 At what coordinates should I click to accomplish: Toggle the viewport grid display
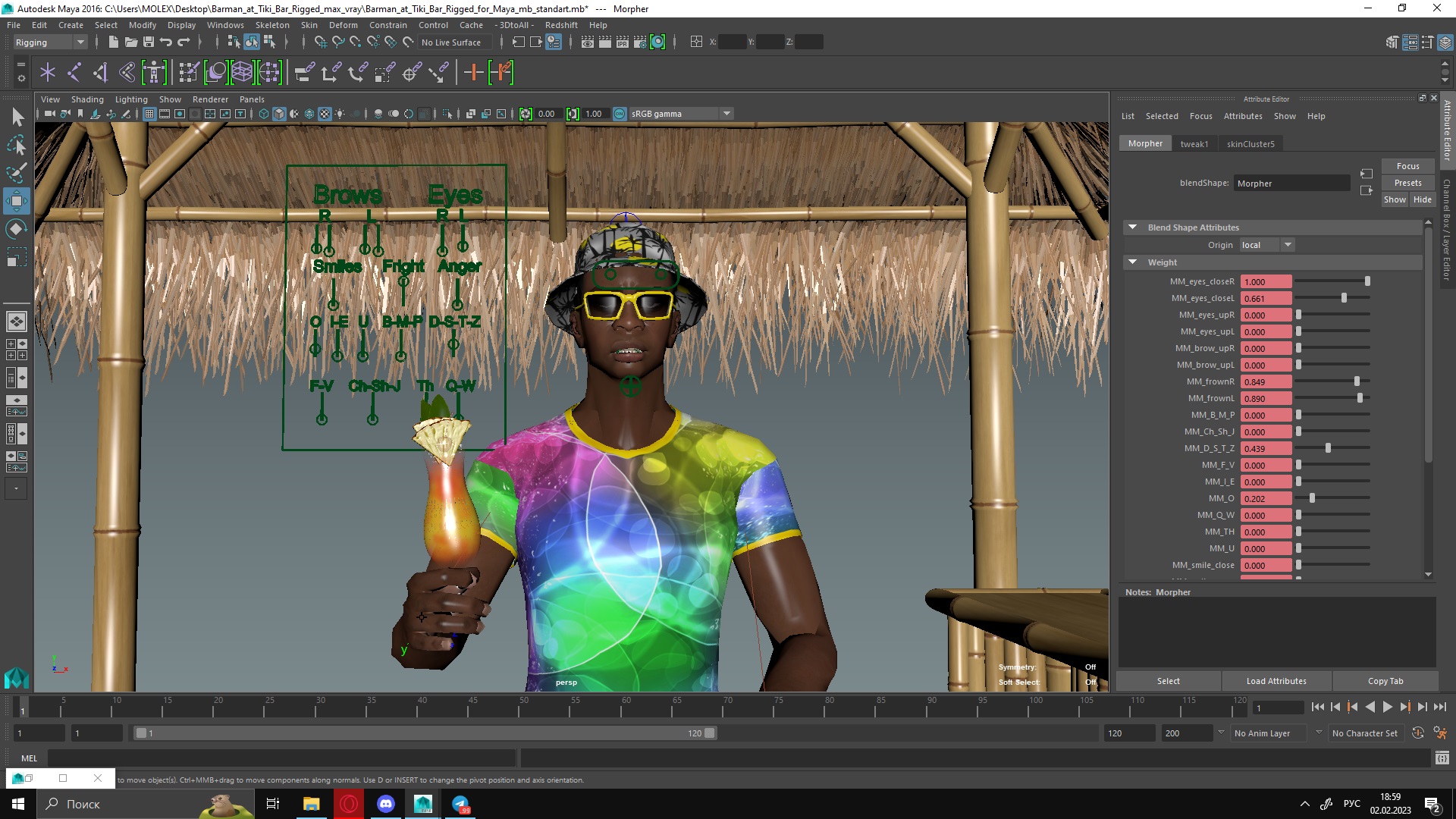click(x=149, y=114)
